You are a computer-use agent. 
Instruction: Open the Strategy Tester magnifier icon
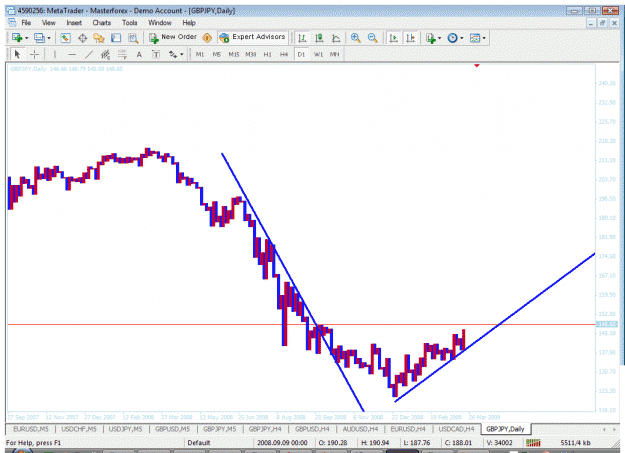(133, 38)
